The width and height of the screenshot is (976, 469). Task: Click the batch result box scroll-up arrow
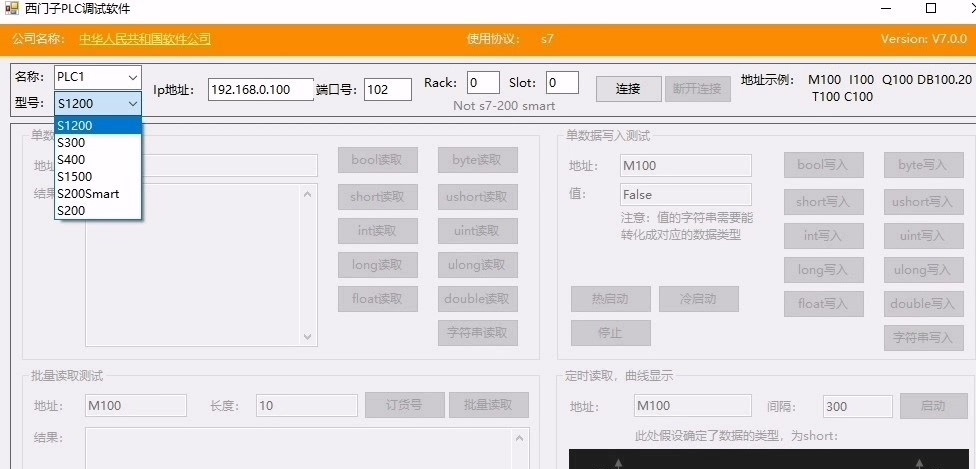pos(520,438)
